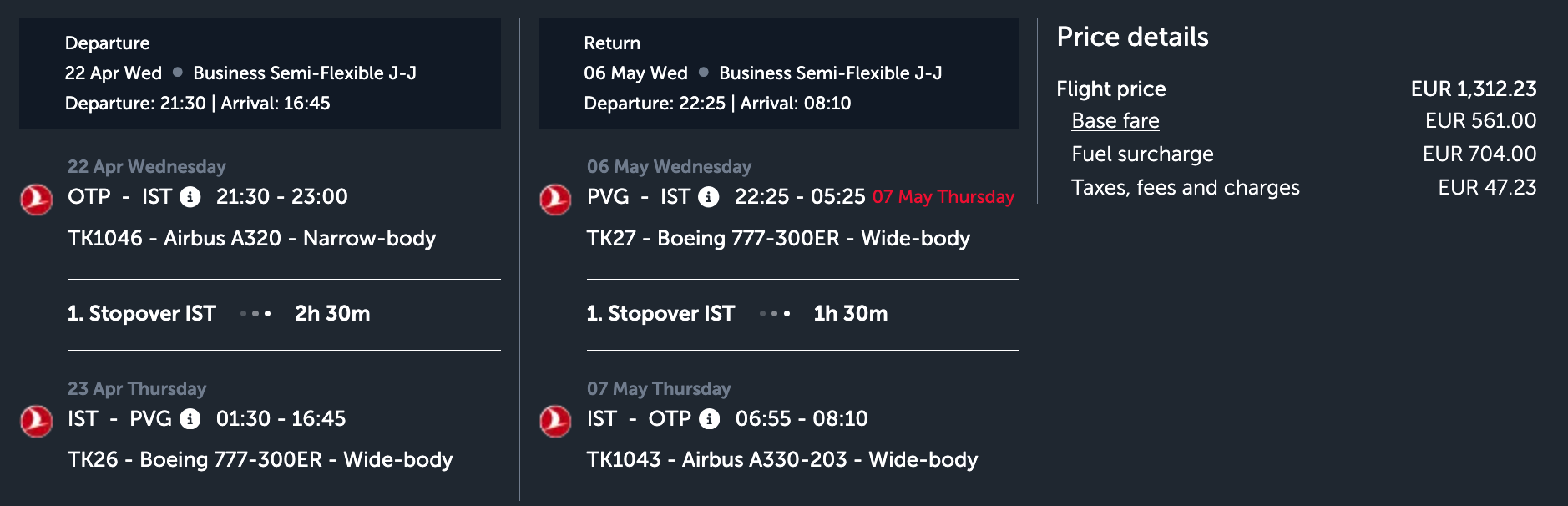The height and width of the screenshot is (506, 1568).
Task: Select the Return summary header
Action: coord(778,73)
